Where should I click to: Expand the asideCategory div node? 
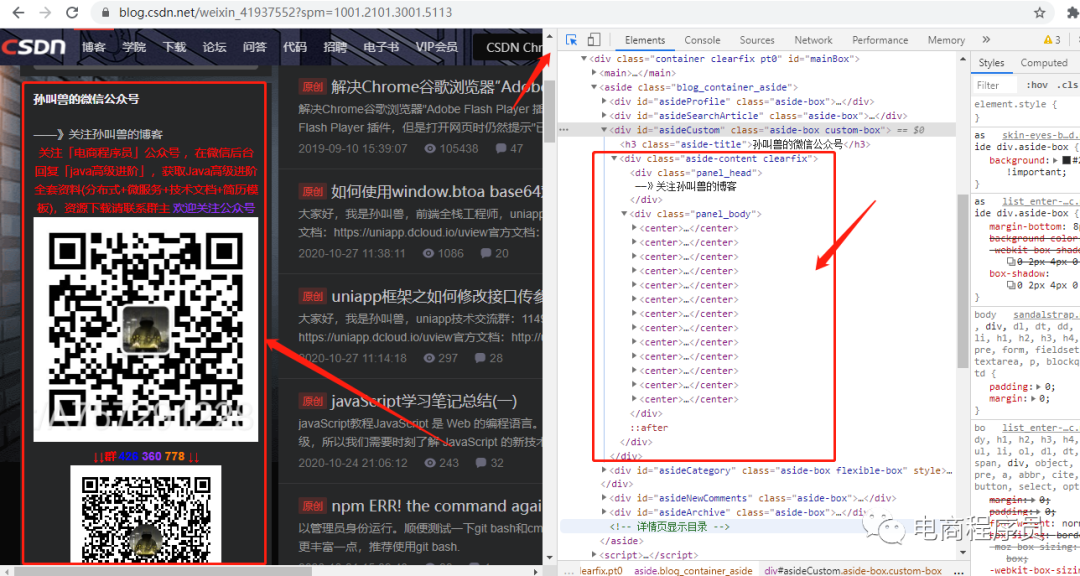click(x=605, y=471)
